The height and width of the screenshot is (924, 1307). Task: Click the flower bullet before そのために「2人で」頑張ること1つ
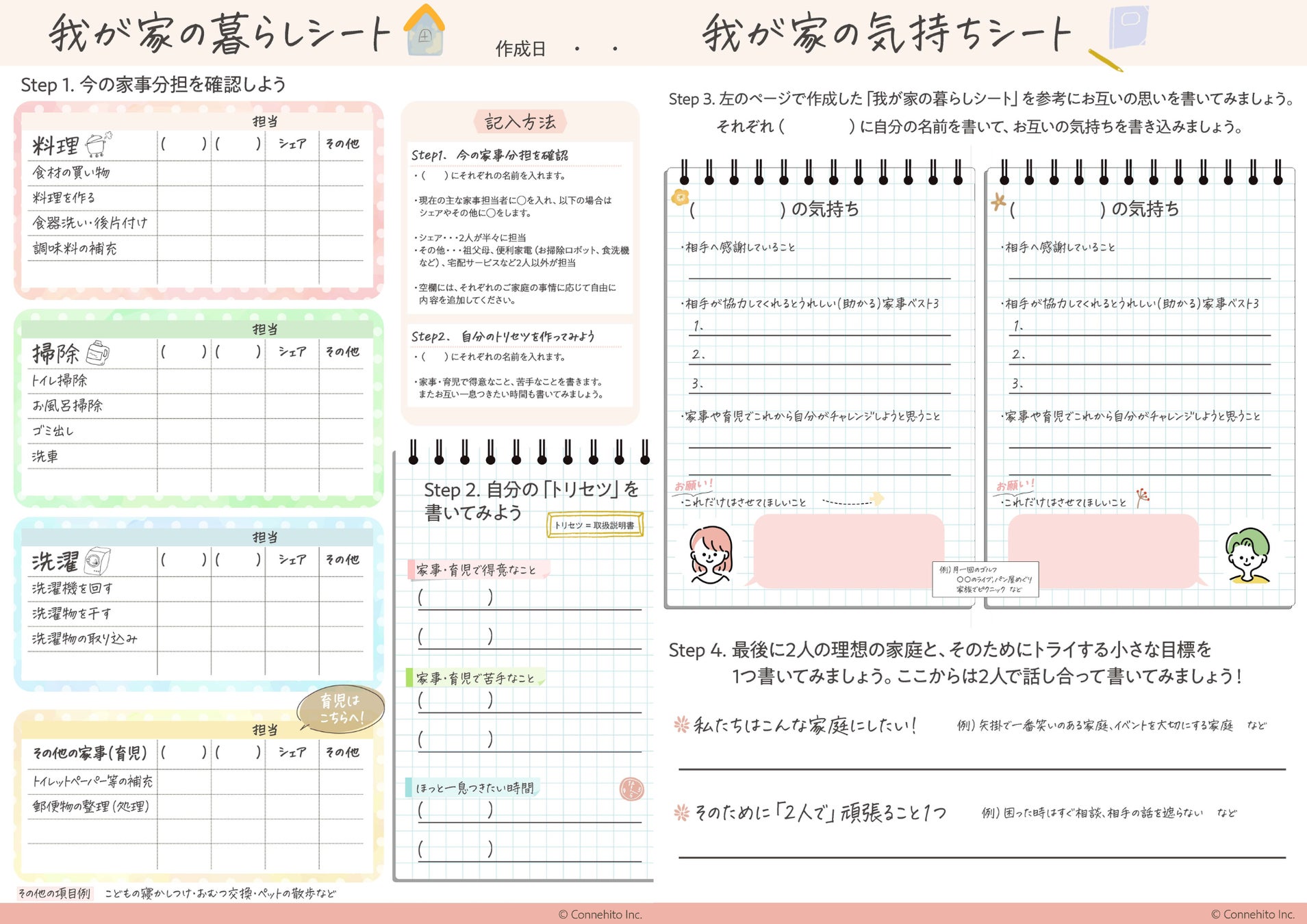pos(681,812)
